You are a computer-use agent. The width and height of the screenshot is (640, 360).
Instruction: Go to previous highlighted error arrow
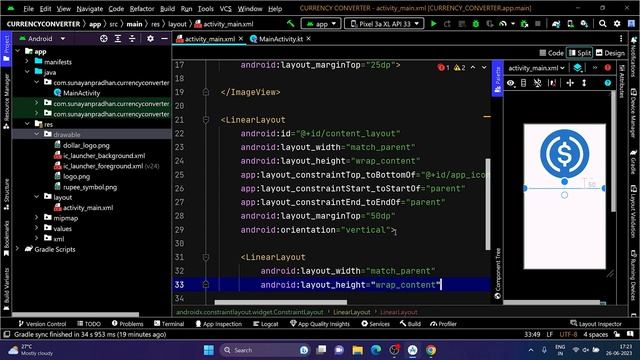click(x=473, y=67)
